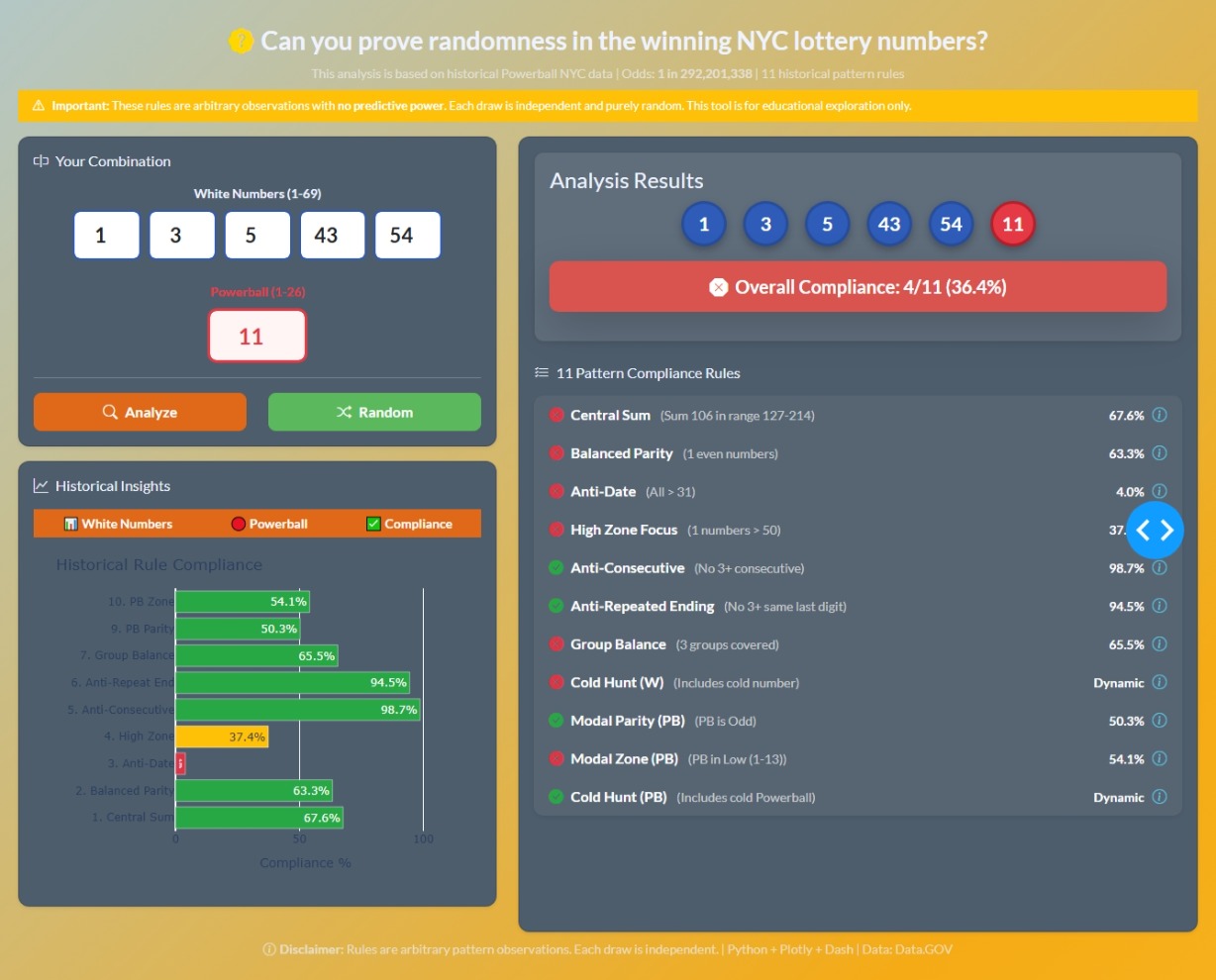
Task: Click the red fail icon beside Central Sum
Action: coord(557,415)
